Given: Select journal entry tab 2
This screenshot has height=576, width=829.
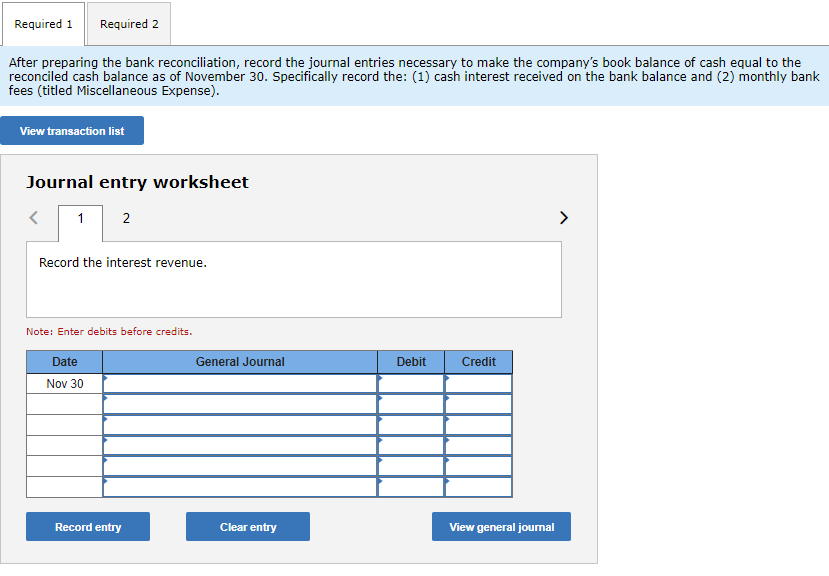Looking at the screenshot, I should pos(126,218).
